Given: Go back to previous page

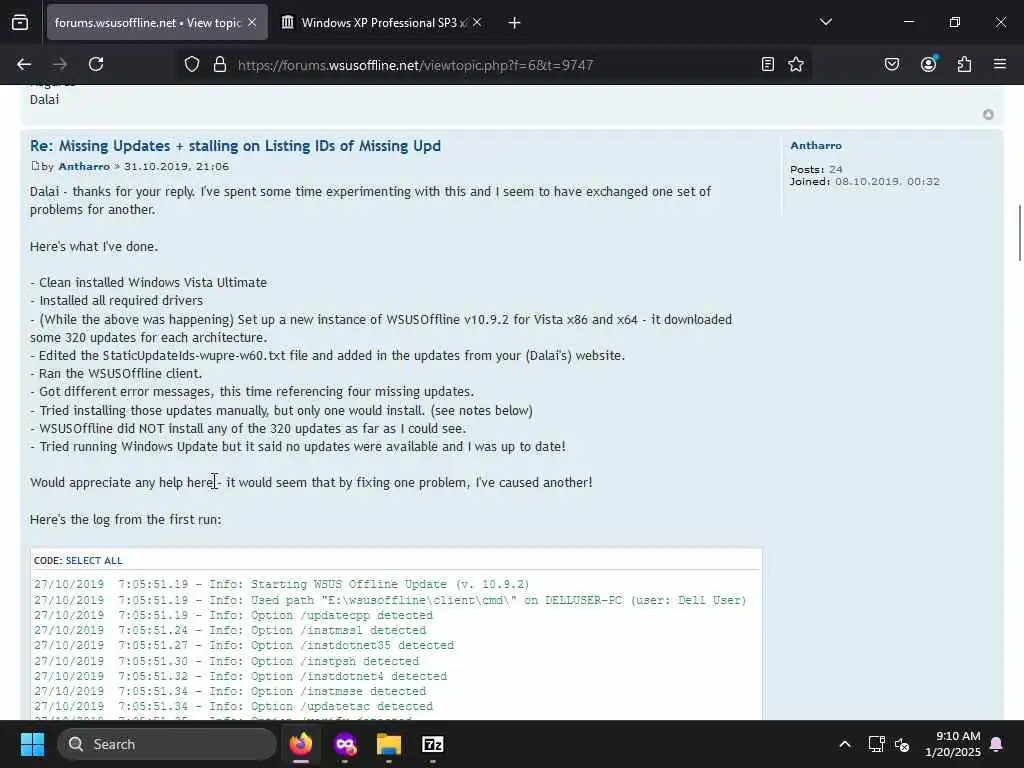Looking at the screenshot, I should pyautogui.click(x=24, y=64).
